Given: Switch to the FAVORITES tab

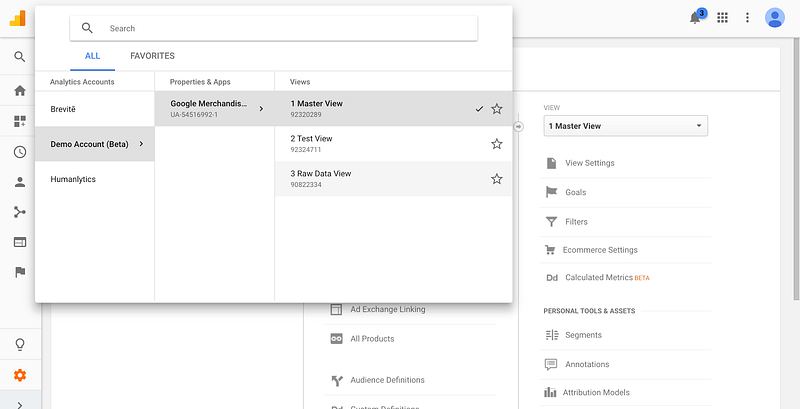Looking at the screenshot, I should click(152, 56).
